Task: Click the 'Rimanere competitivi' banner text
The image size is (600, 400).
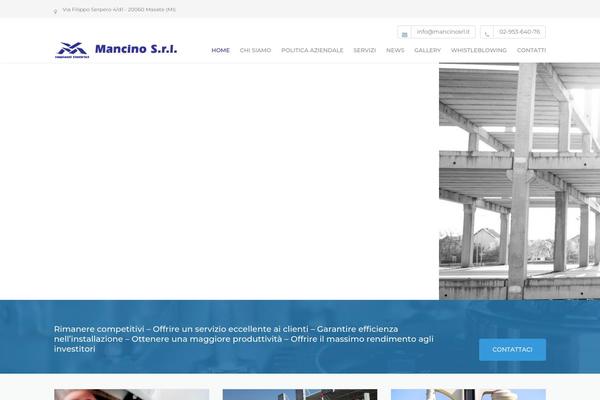Action: point(244,339)
